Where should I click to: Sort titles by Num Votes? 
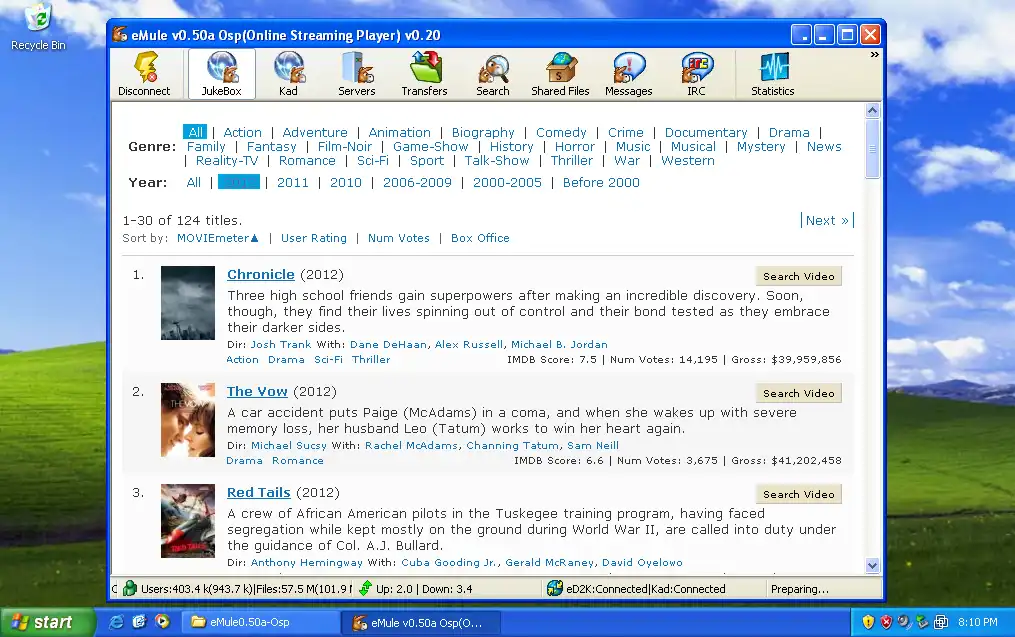coord(399,238)
